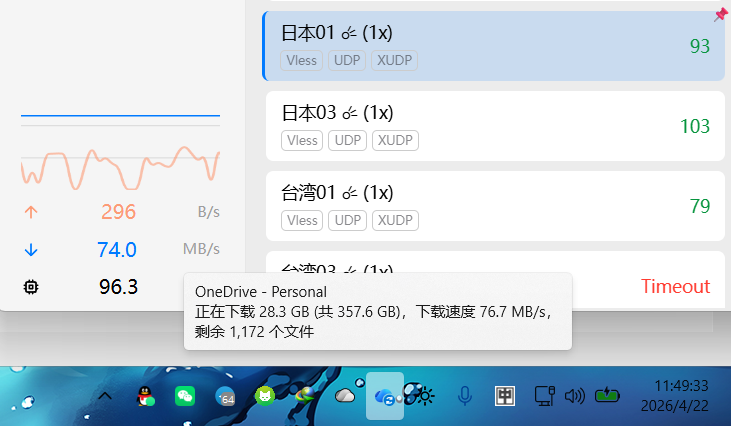The width and height of the screenshot is (731, 426).
Task: Click the XUDP tag under 日本03
Action: coord(395,140)
